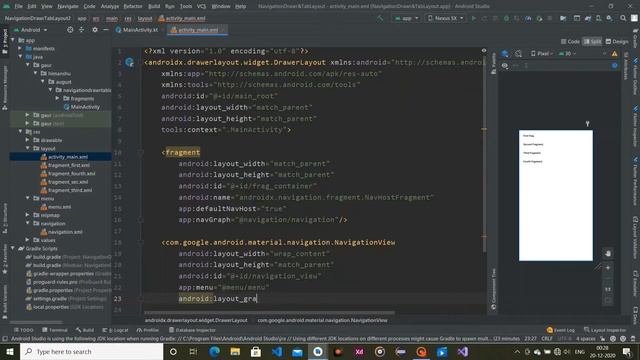Screen dimensions: 640x360
Task: Switch editor to Code view mode
Action: pos(570,41)
